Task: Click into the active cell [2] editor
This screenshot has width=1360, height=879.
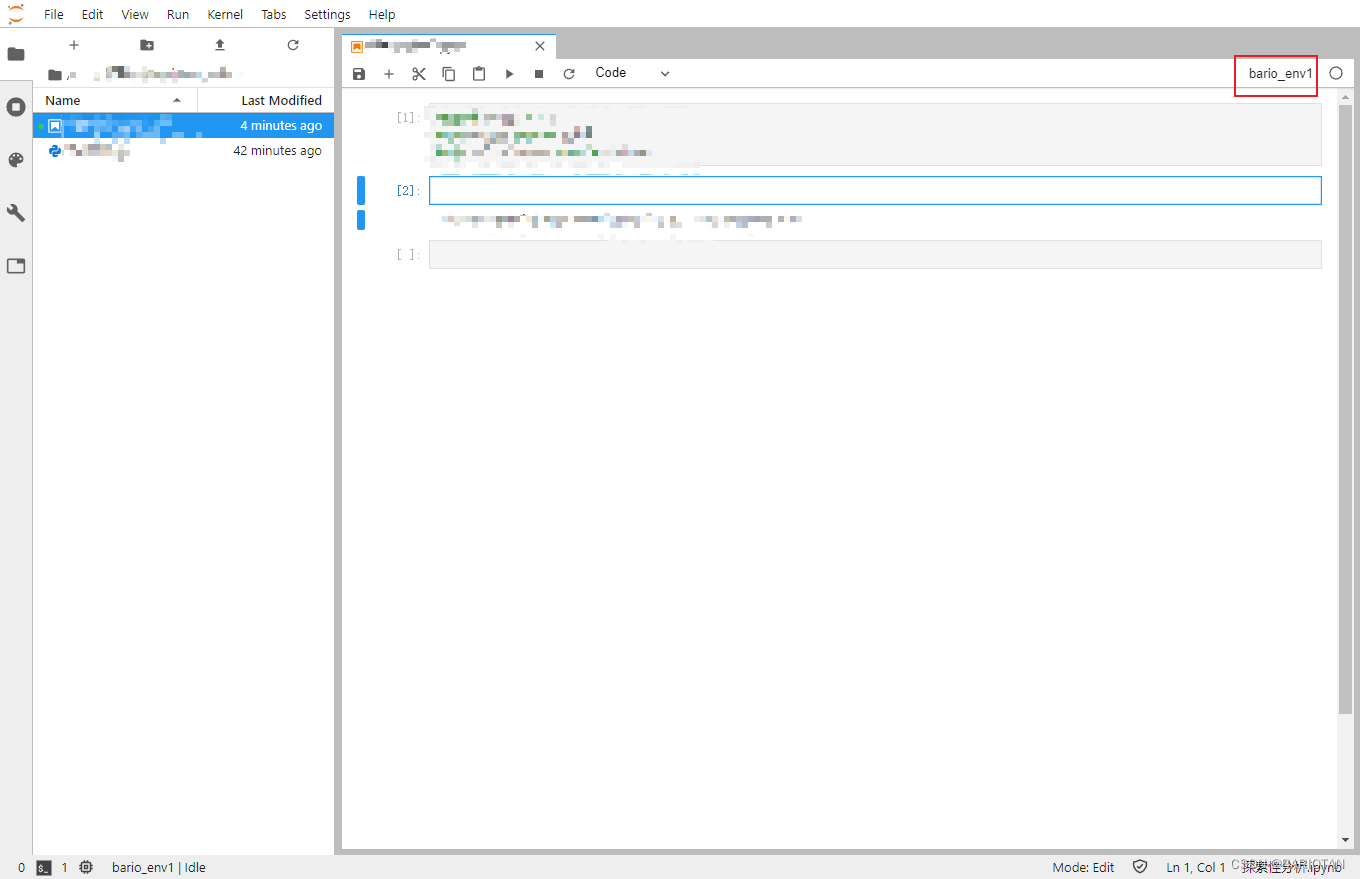Action: 875,190
